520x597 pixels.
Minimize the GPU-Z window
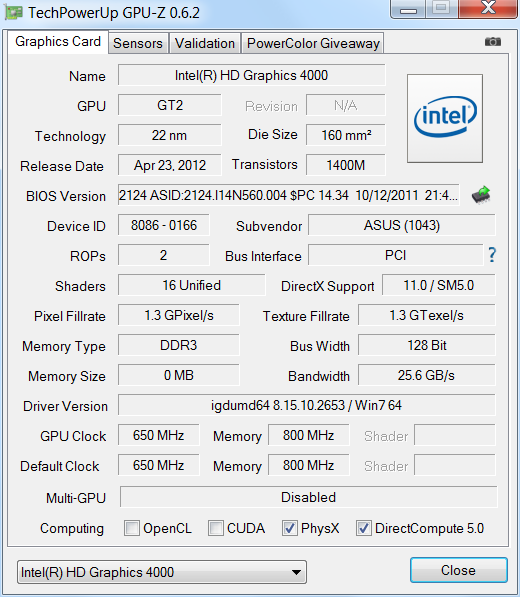point(408,9)
